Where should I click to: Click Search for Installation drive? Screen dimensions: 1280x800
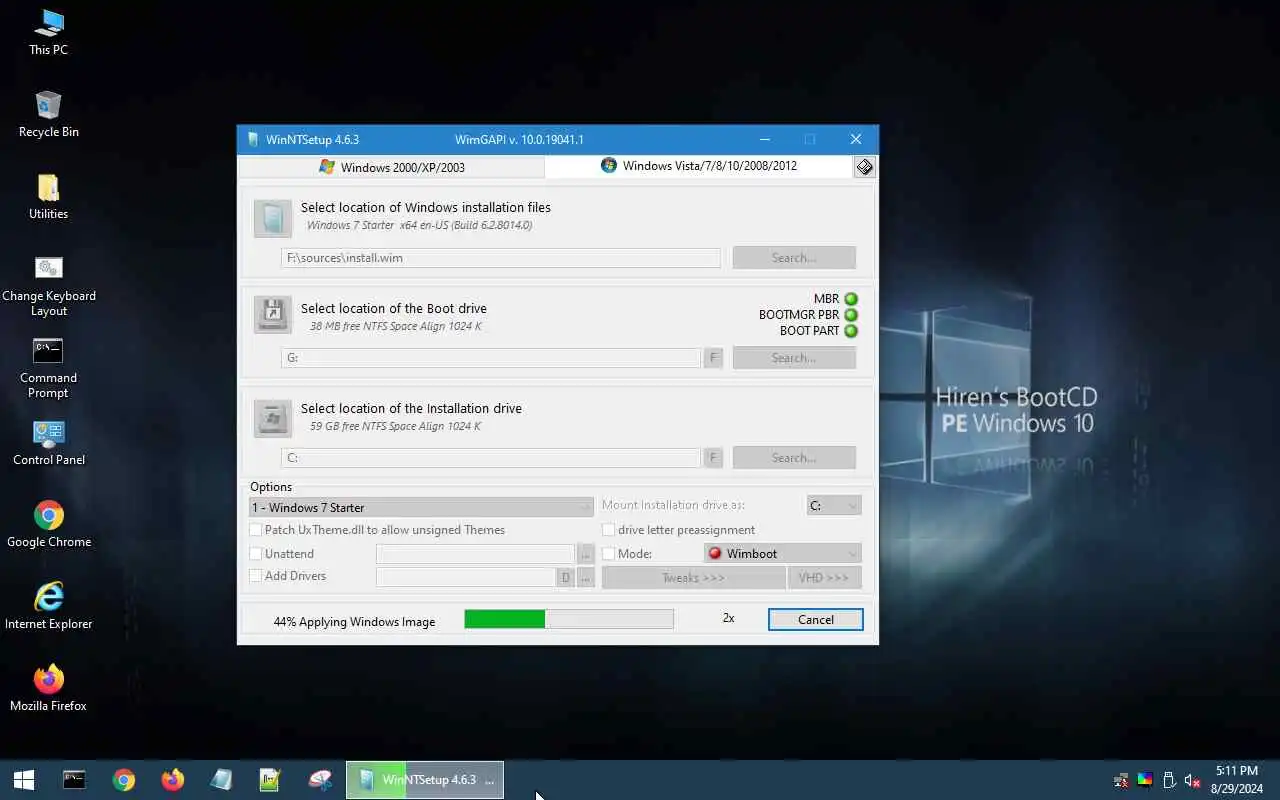[794, 458]
